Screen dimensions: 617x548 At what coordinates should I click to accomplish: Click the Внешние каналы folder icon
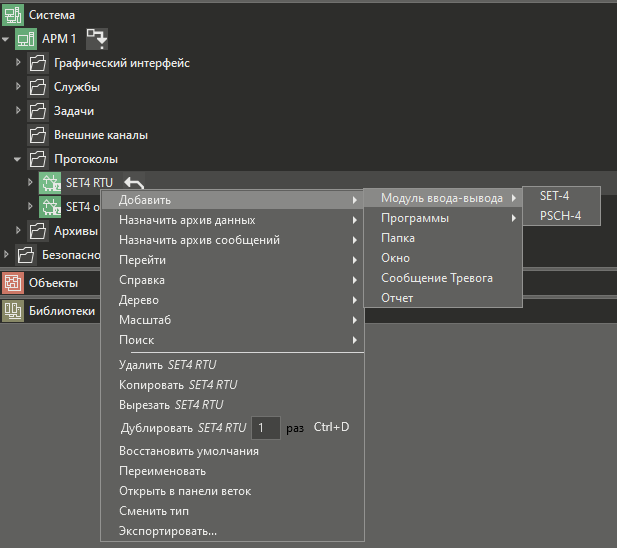pyautogui.click(x=38, y=135)
